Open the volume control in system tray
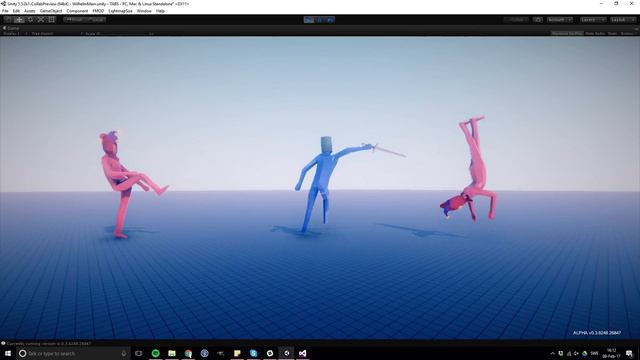This screenshot has height=360, width=640. (x=576, y=353)
